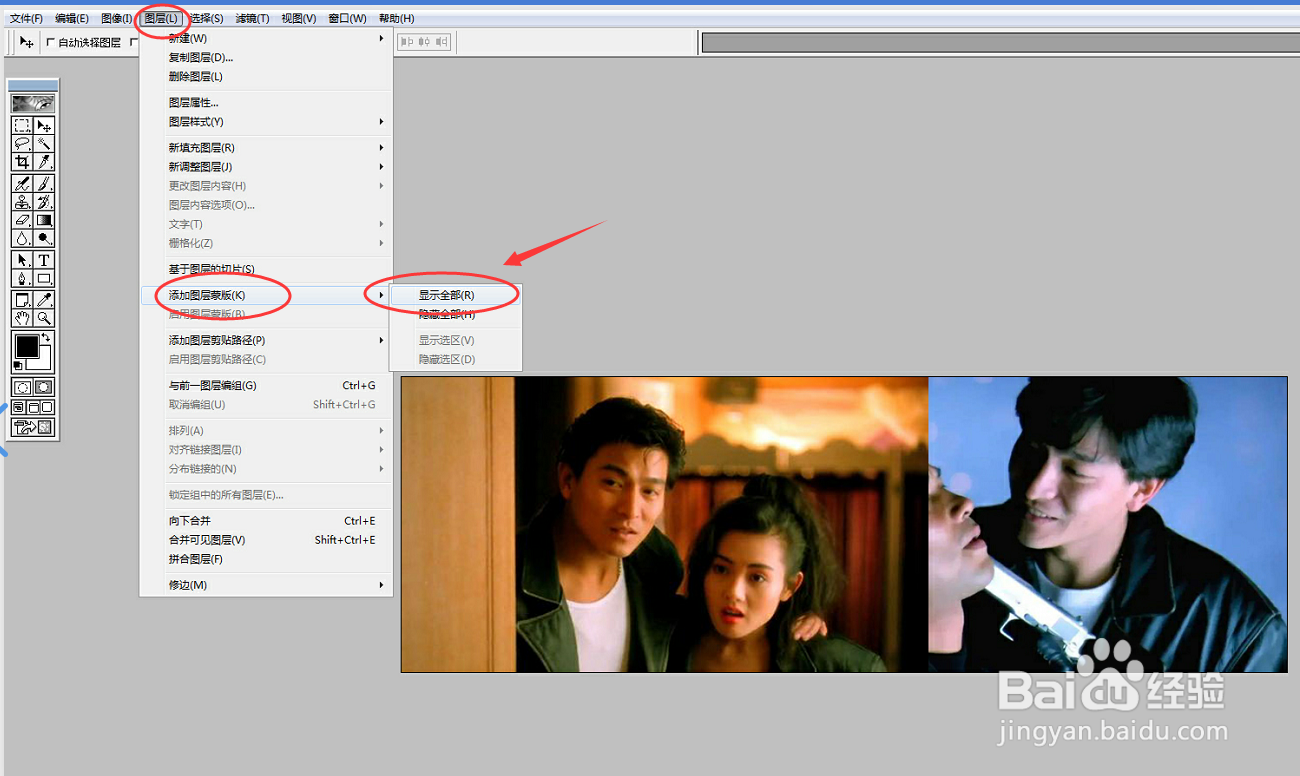The image size is (1300, 776).
Task: Expand the 新建(W) submenu
Action: pyautogui.click(x=266, y=38)
